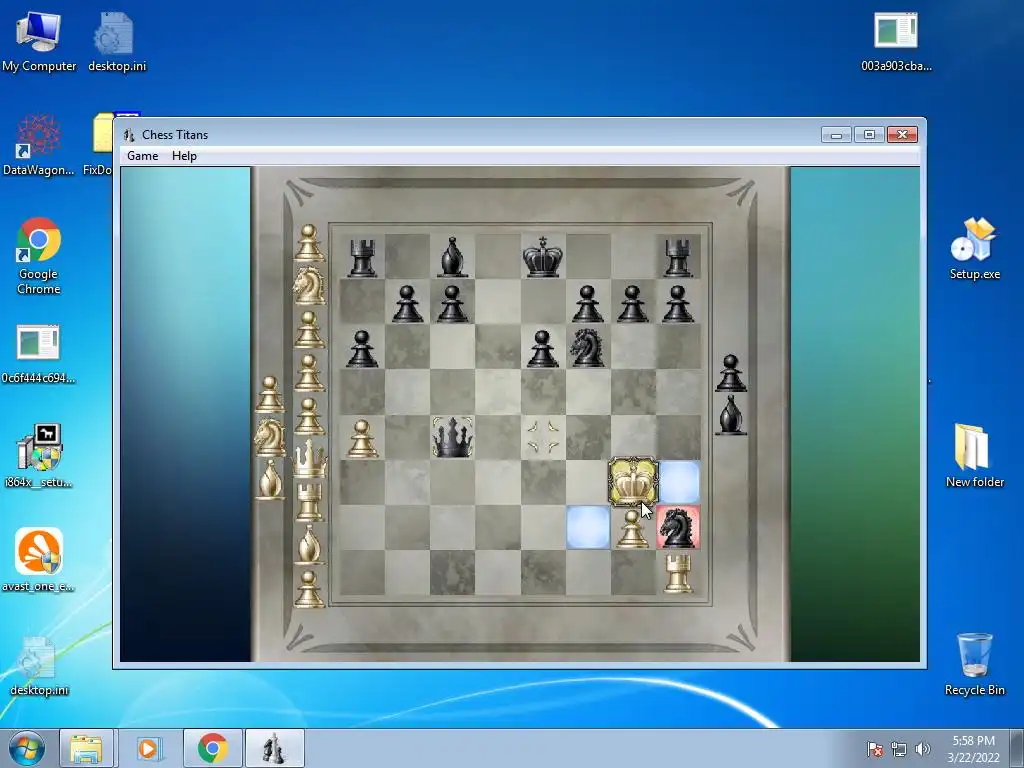1024x768 pixels.
Task: Click the black knight next to the e6 pawn
Action: (x=587, y=347)
